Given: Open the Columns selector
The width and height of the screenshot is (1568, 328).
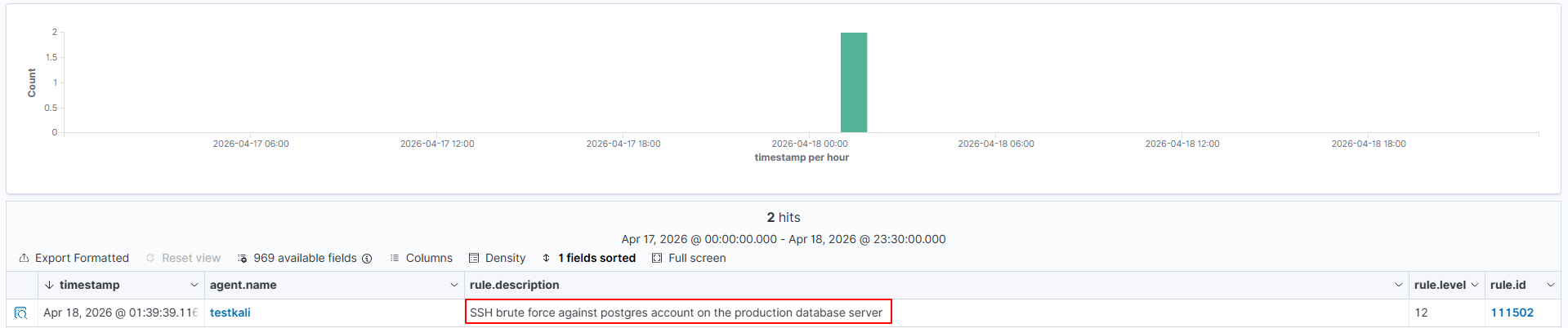Looking at the screenshot, I should click(x=421, y=258).
